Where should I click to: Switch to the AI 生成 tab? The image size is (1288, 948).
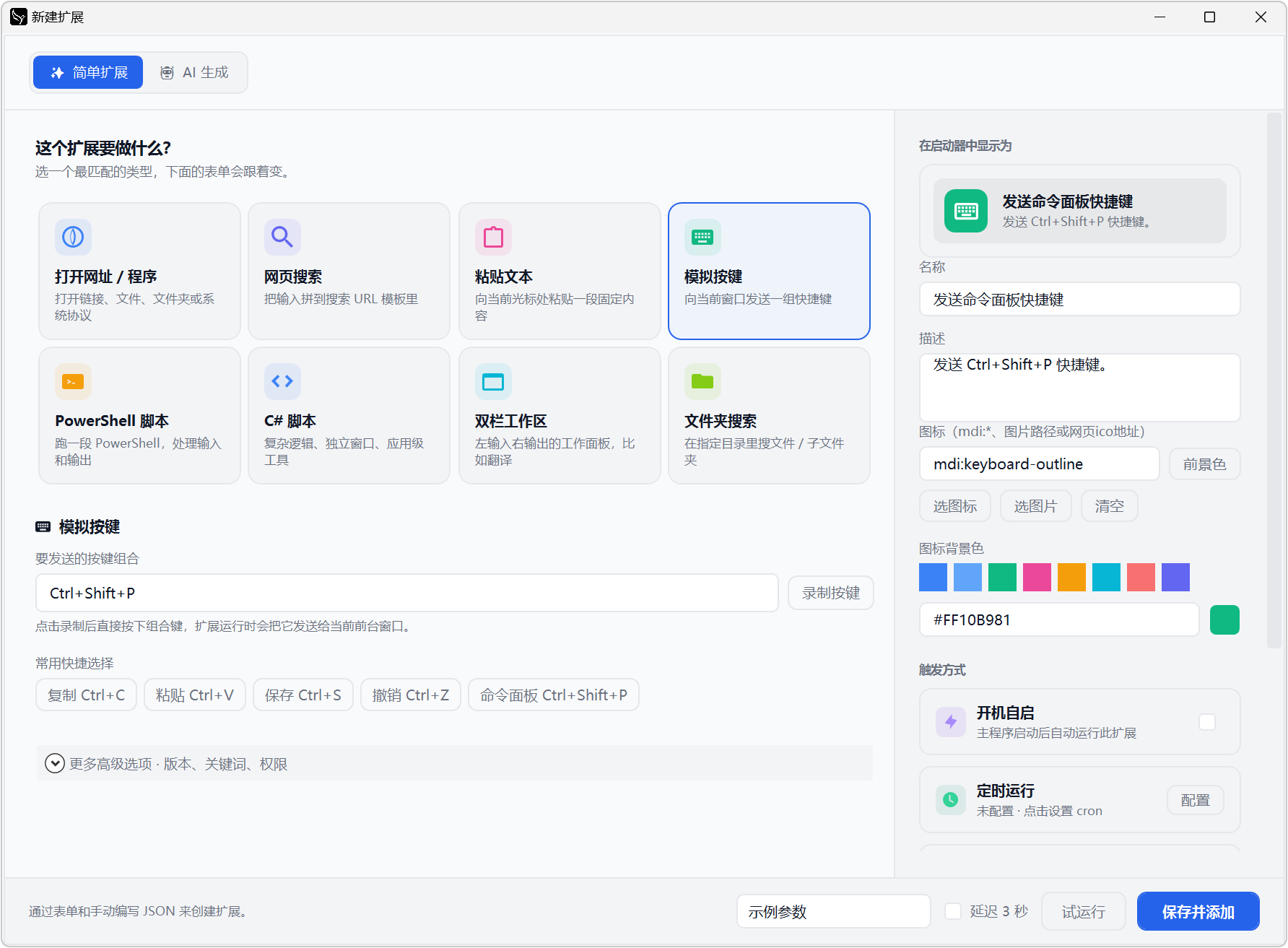coord(194,72)
